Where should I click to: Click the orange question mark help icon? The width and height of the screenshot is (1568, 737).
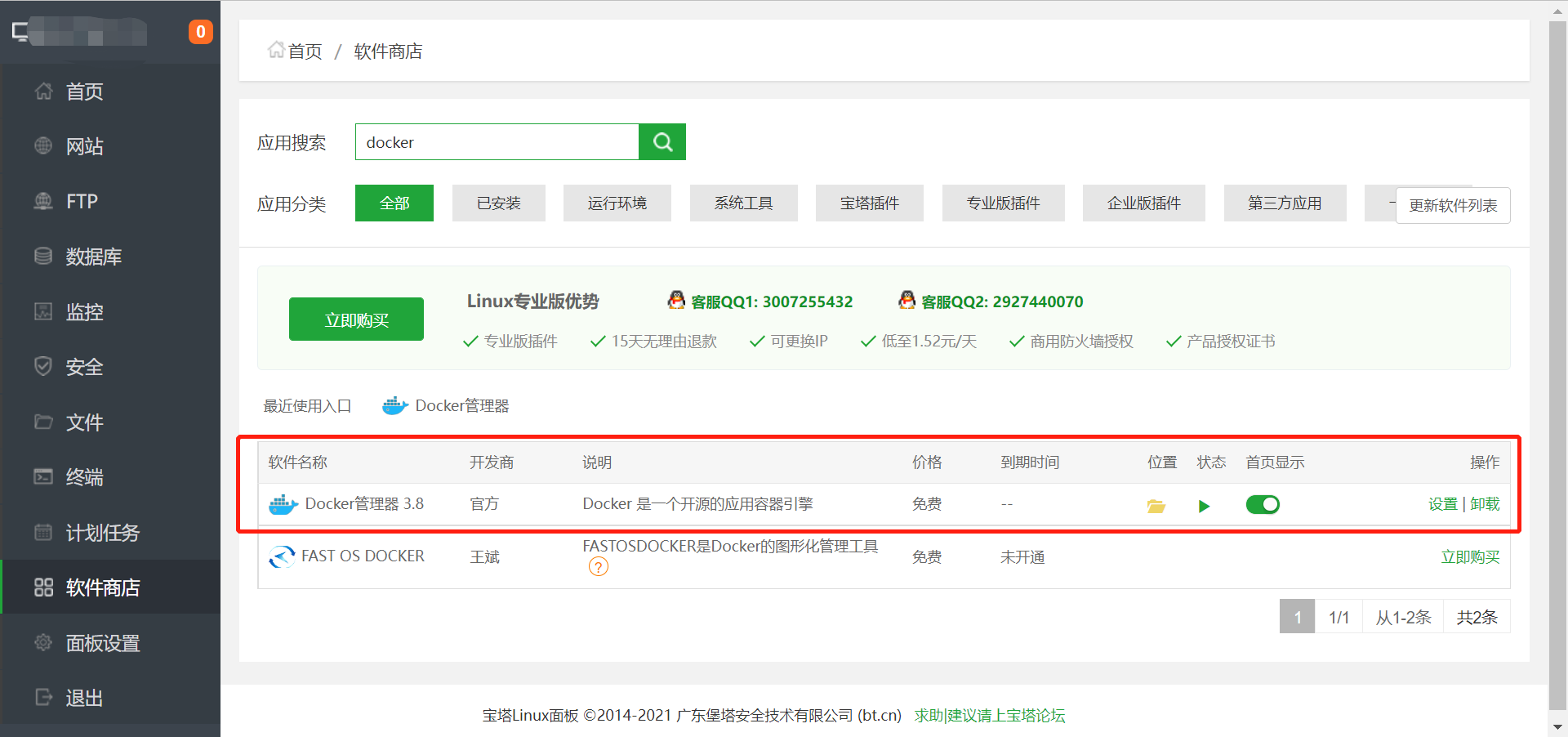599,567
